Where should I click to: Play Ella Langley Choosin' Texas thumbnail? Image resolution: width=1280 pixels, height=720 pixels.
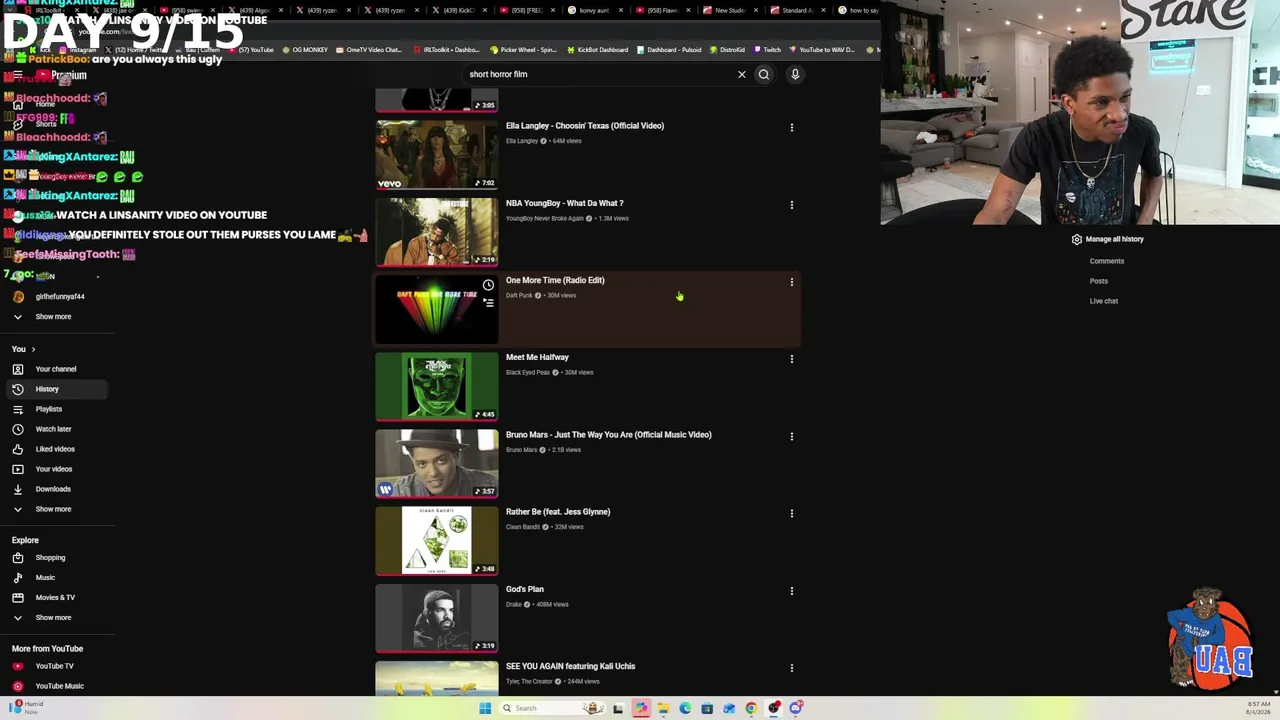pos(436,155)
